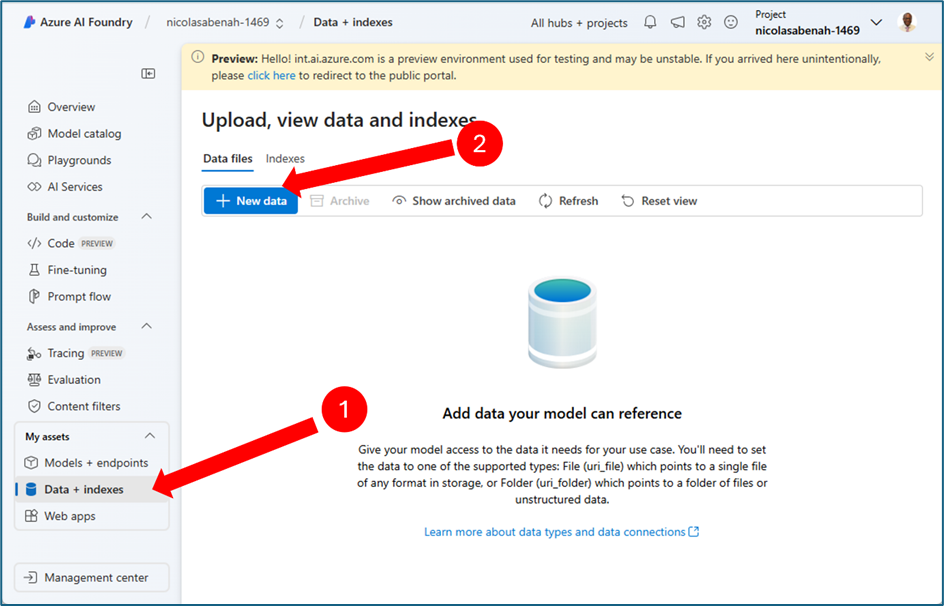This screenshot has height=606, width=944.
Task: Click the Azure AI Foundry logo icon
Action: (29, 22)
